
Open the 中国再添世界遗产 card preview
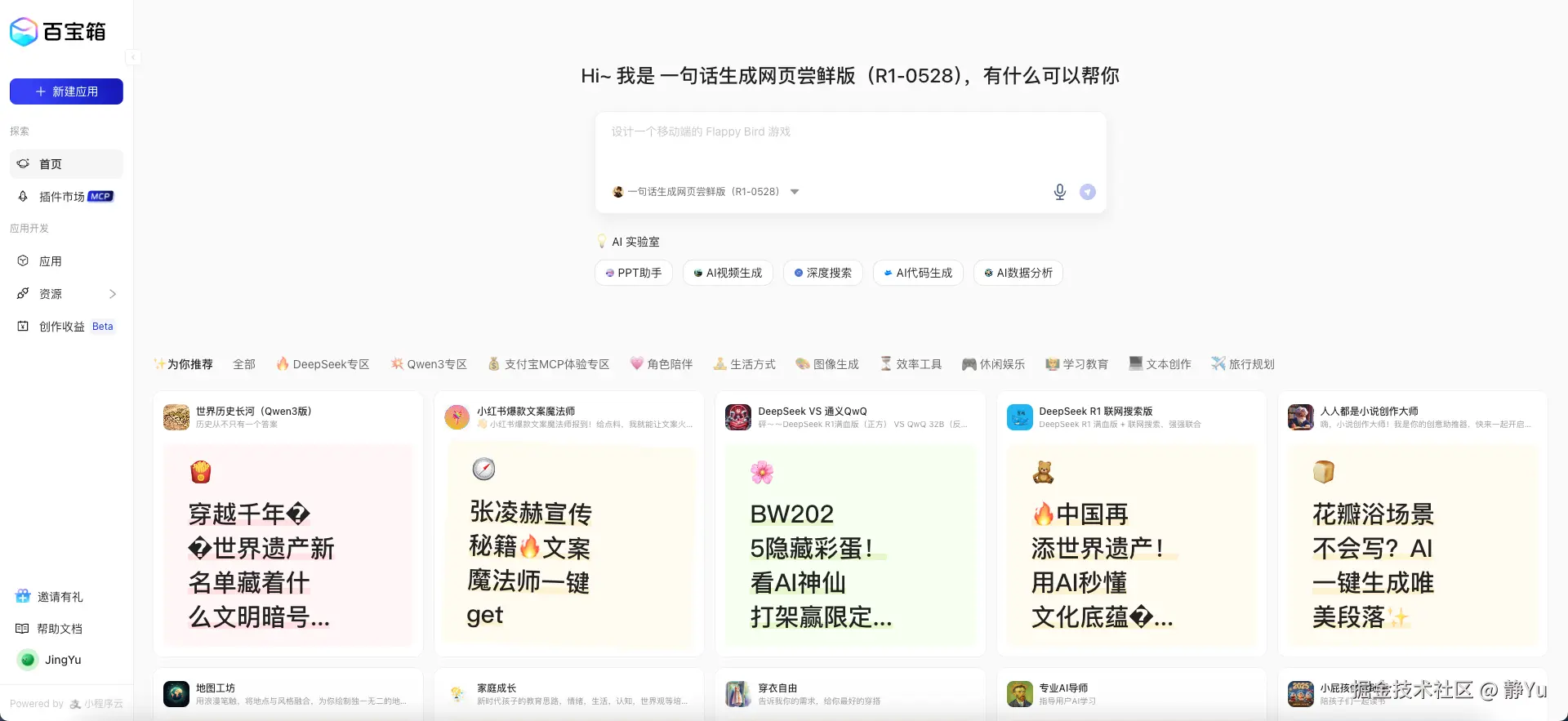[x=1131, y=545]
